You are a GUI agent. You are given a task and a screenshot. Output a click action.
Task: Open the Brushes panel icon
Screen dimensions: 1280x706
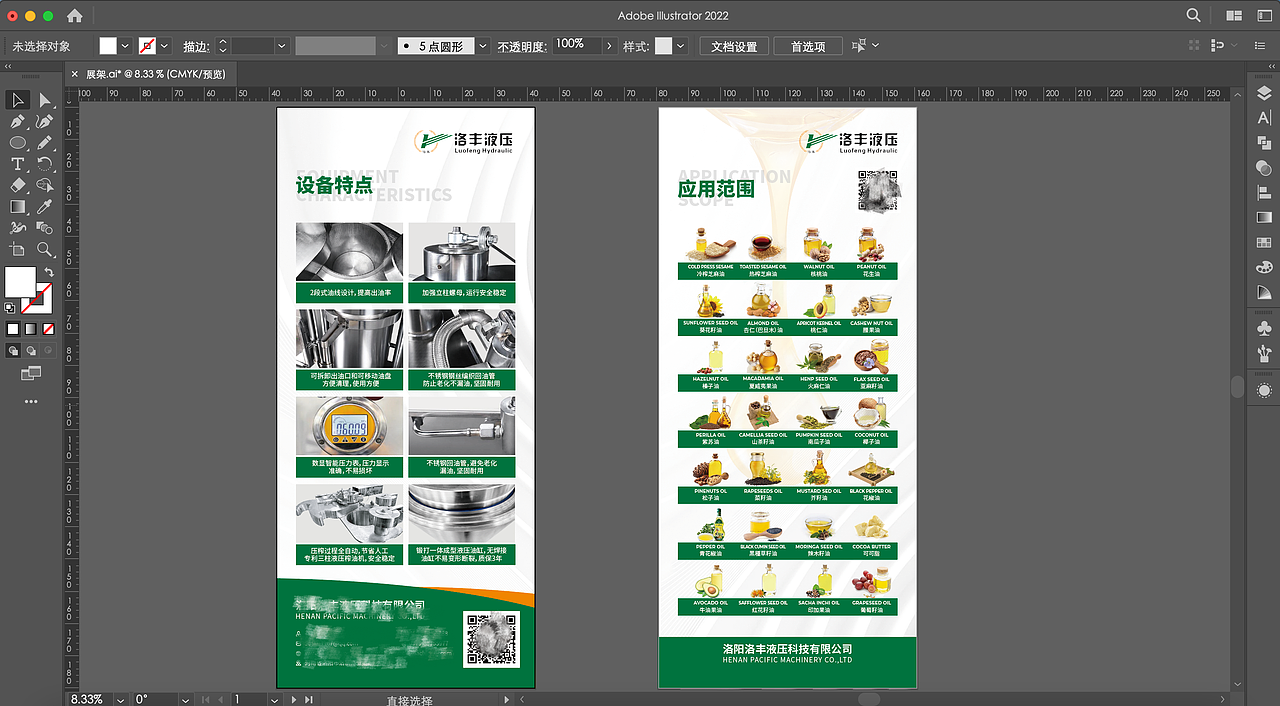(x=1264, y=352)
